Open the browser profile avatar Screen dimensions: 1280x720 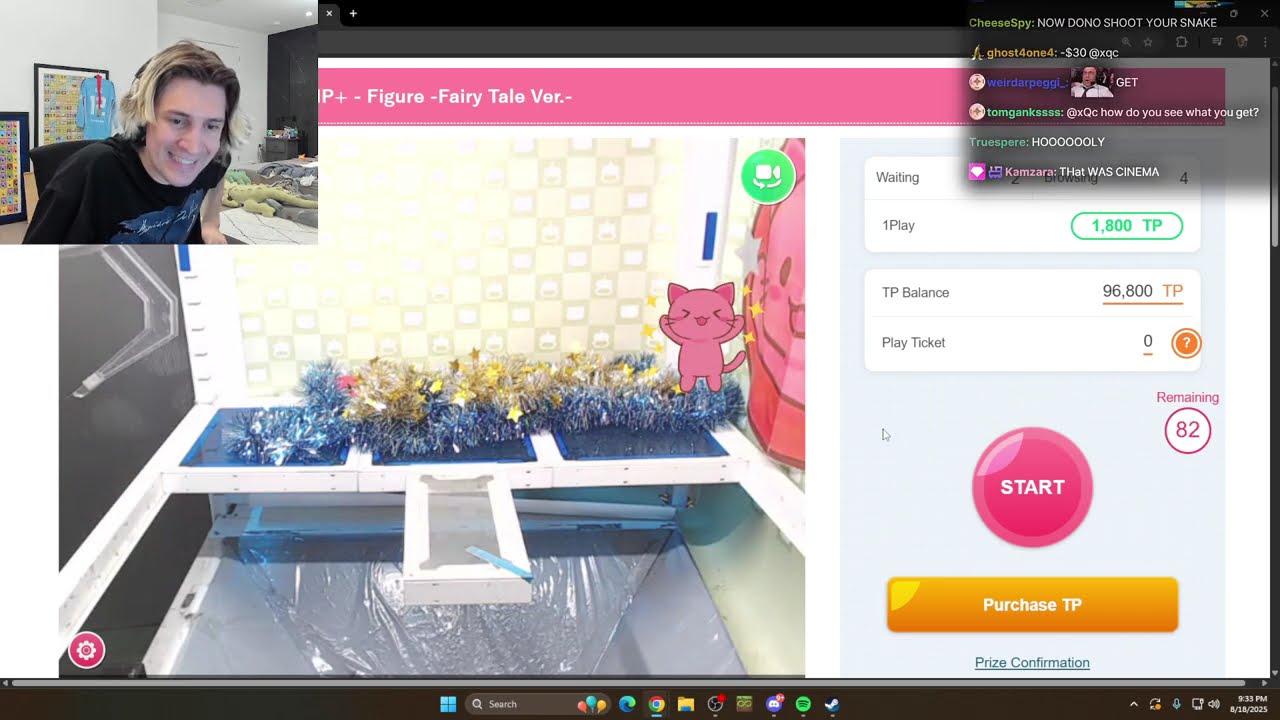[1242, 42]
